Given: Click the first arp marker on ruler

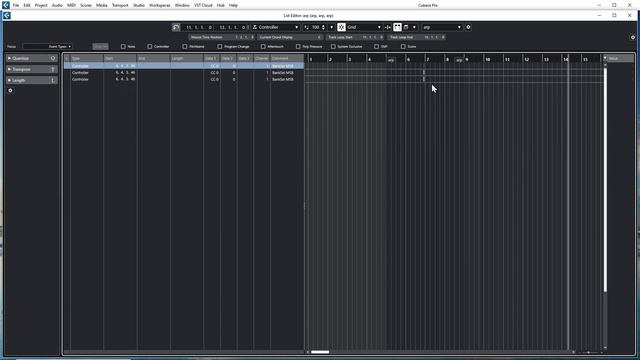Looking at the screenshot, I should click(391, 60).
